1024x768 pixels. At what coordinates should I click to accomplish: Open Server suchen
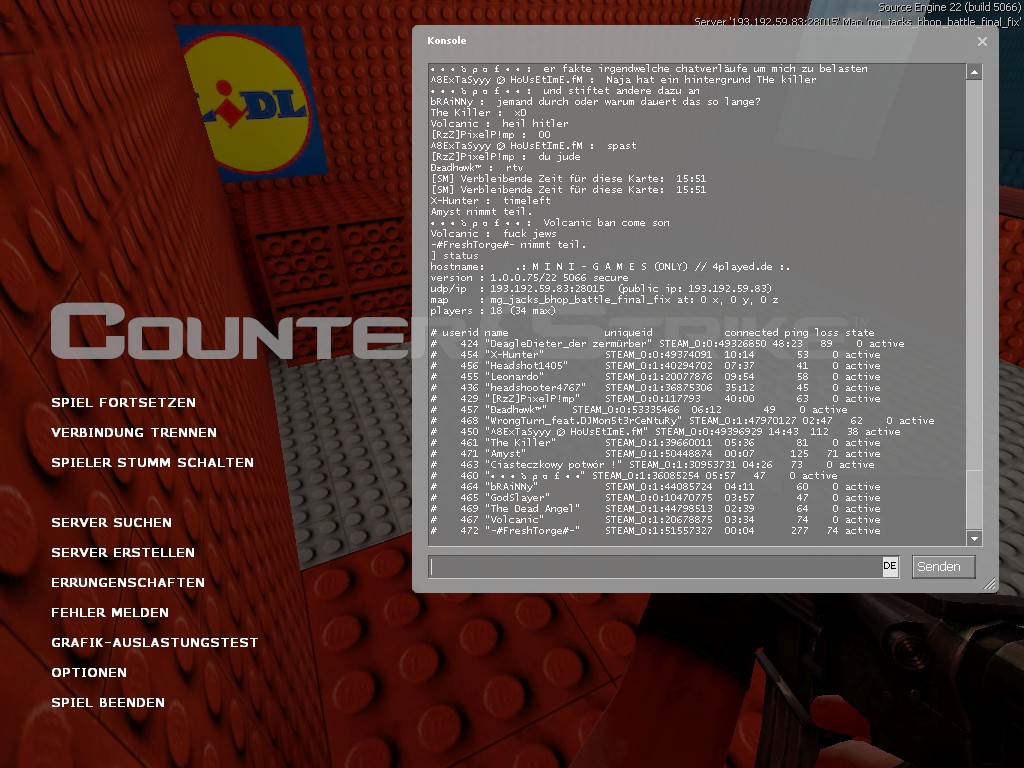[x=111, y=522]
